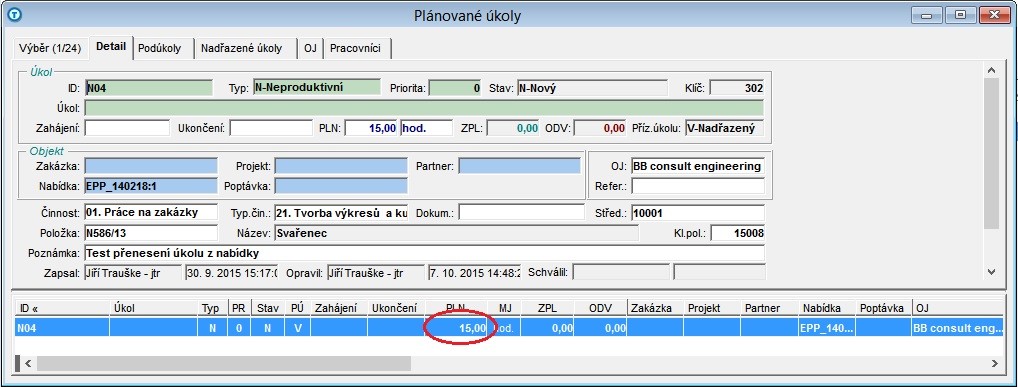This screenshot has width=1018, height=387.
Task: Click the ZPL field showing 0,00
Action: click(514, 128)
